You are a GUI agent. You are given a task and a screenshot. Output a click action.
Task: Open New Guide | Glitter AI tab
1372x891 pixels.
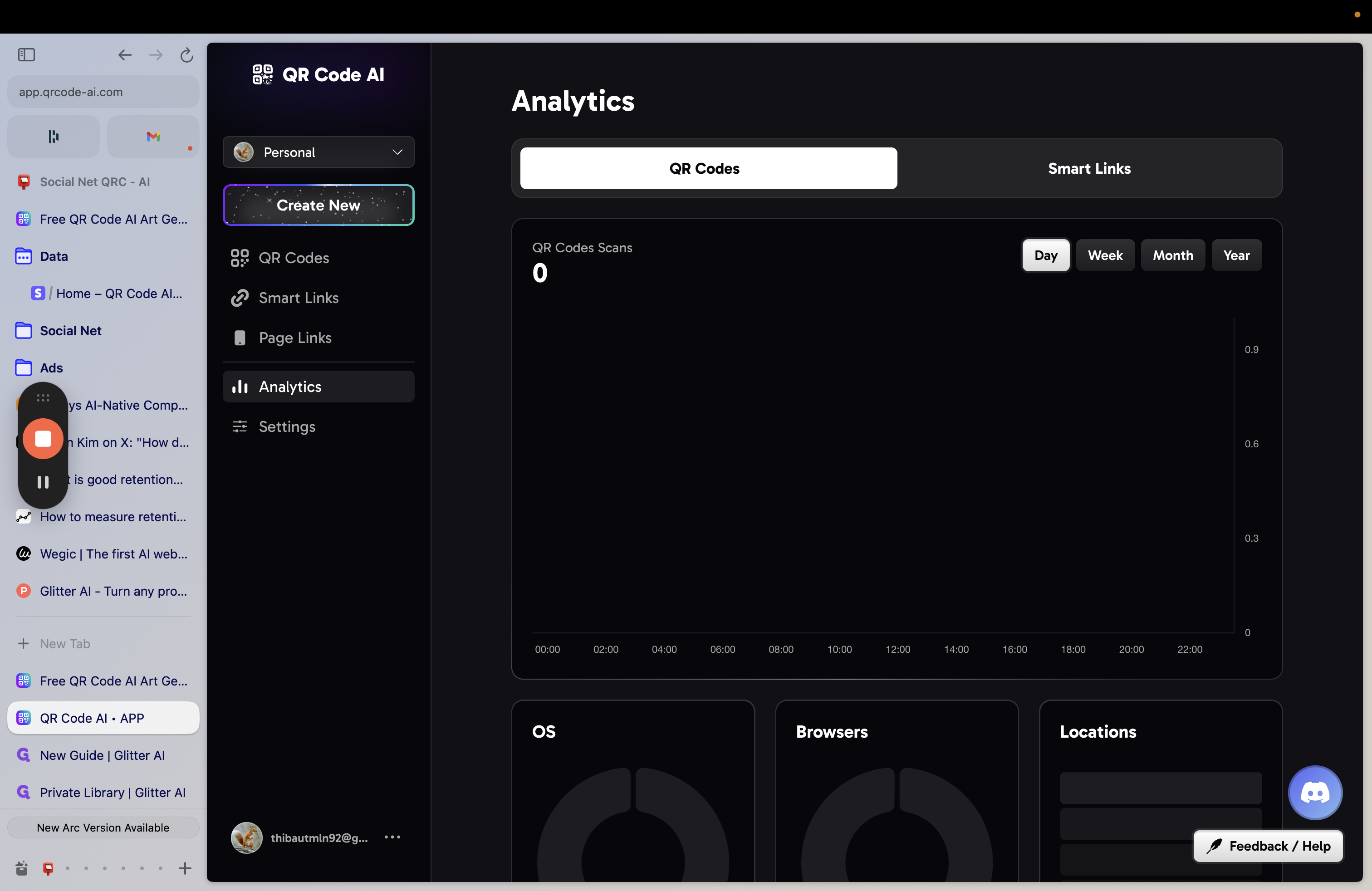pyautogui.click(x=103, y=755)
